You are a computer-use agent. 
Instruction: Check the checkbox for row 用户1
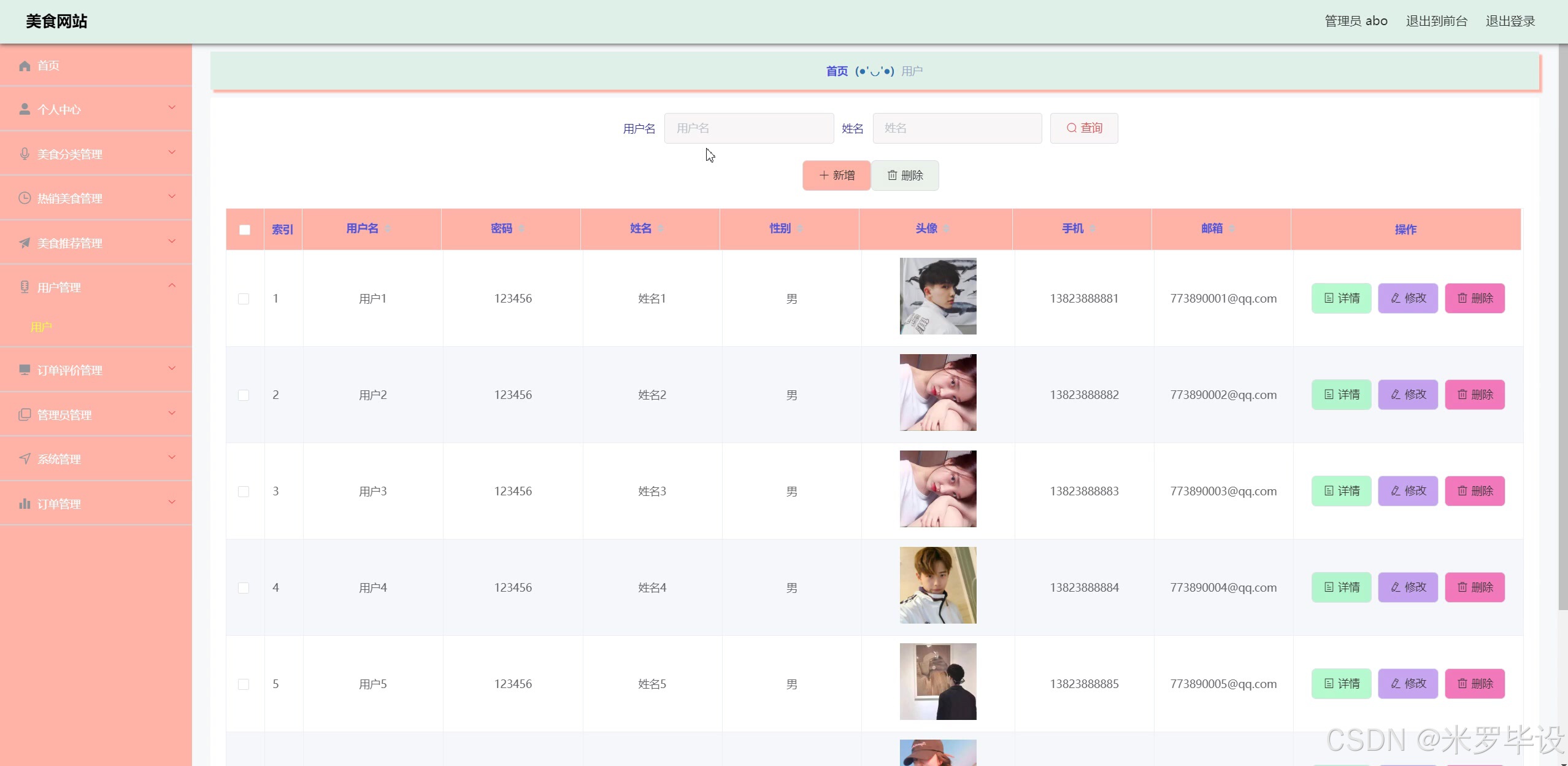pyautogui.click(x=244, y=299)
